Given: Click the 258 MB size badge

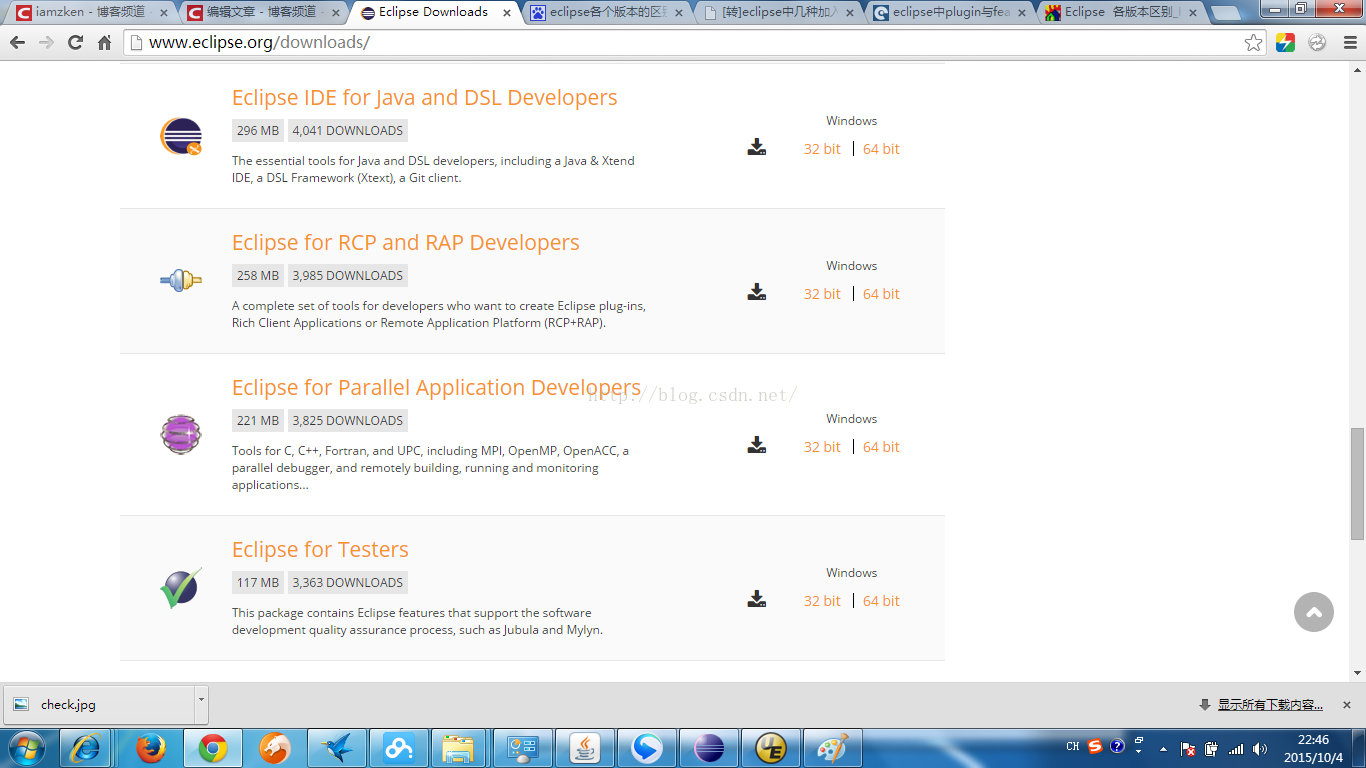Looking at the screenshot, I should click(x=258, y=276).
